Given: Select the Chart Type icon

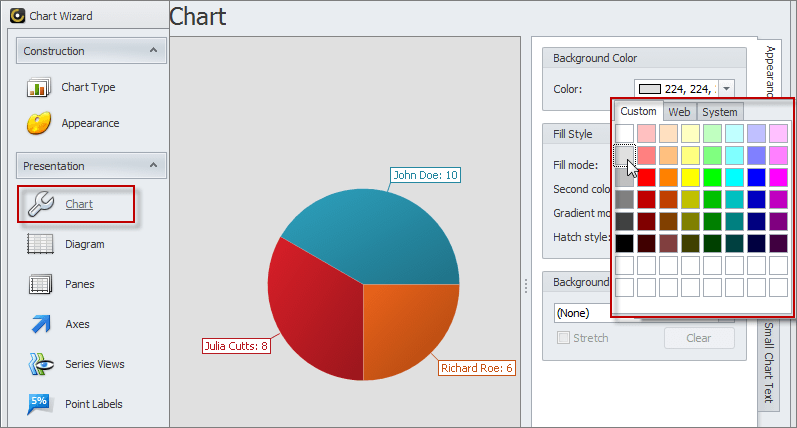Looking at the screenshot, I should [x=39, y=88].
